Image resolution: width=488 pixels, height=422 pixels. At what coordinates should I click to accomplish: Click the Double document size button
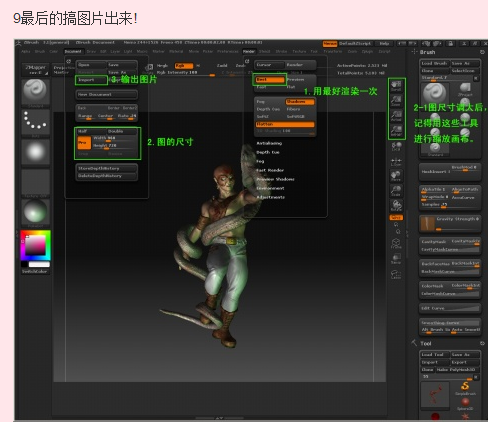[122, 131]
